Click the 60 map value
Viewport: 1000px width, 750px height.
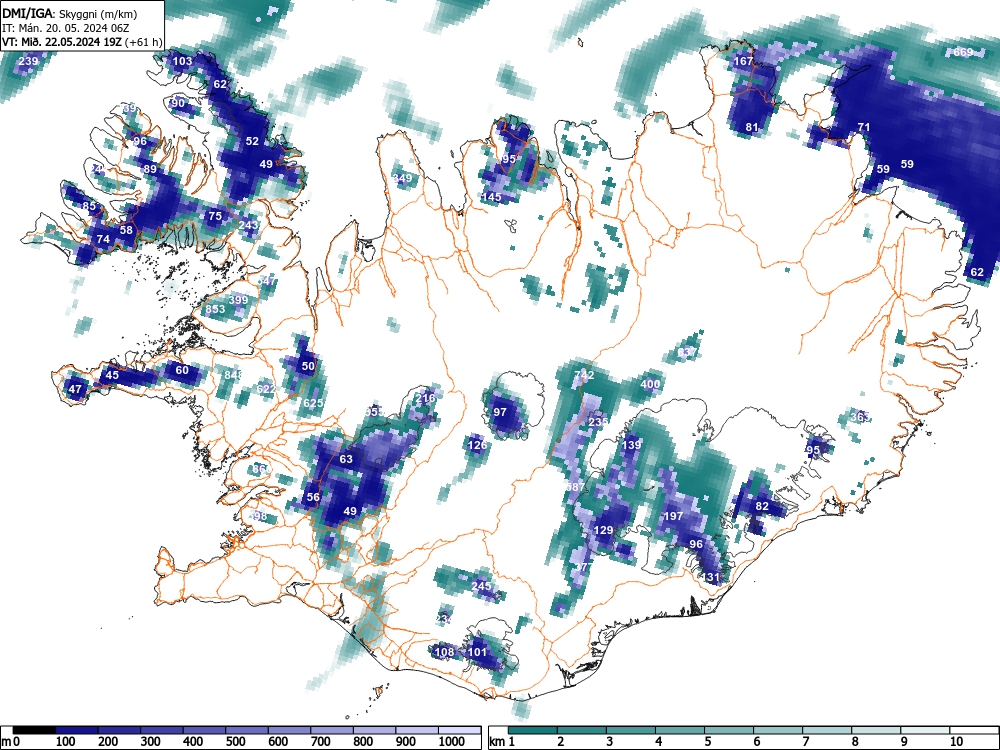click(x=182, y=371)
